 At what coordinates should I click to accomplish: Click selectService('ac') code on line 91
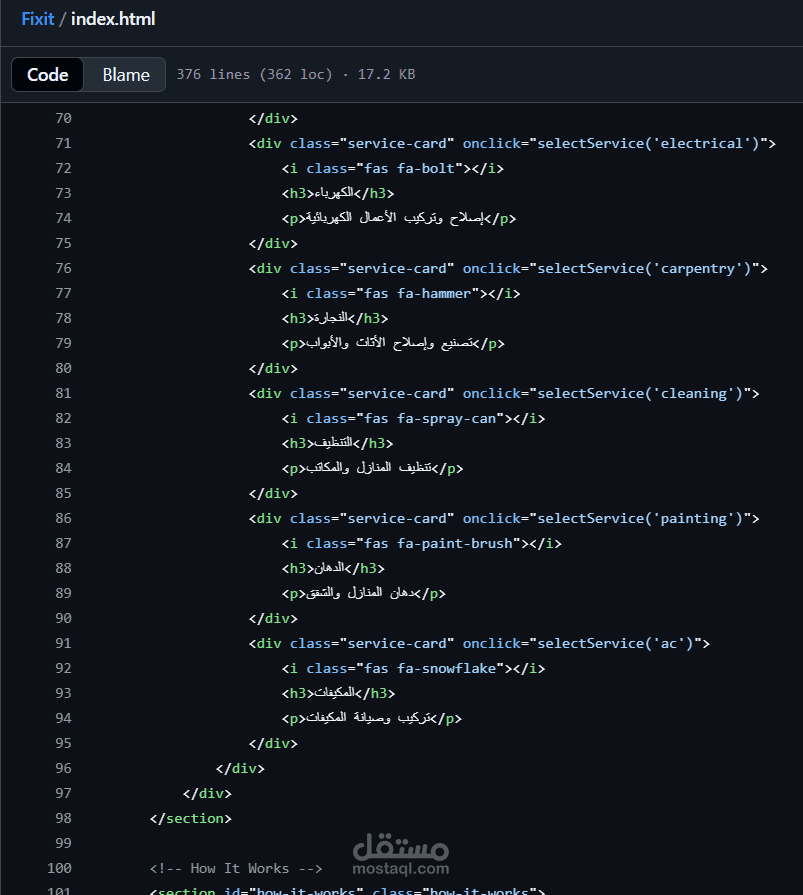[x=615, y=643]
